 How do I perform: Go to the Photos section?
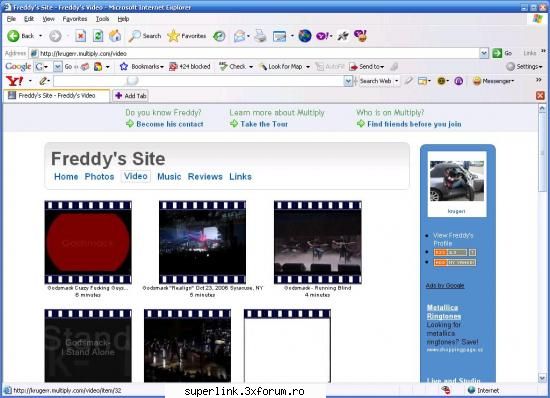(x=100, y=177)
